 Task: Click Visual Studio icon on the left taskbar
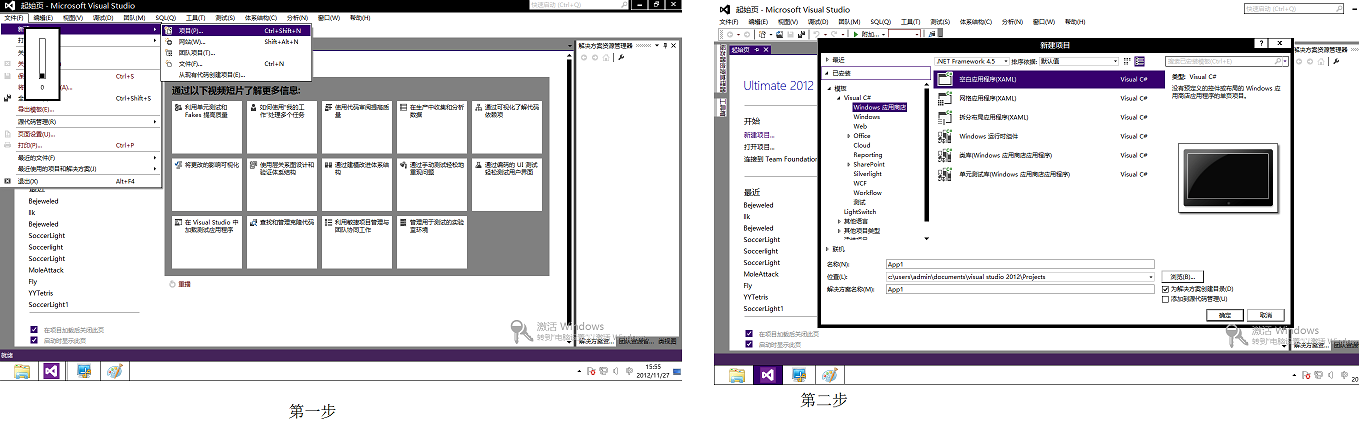53,371
